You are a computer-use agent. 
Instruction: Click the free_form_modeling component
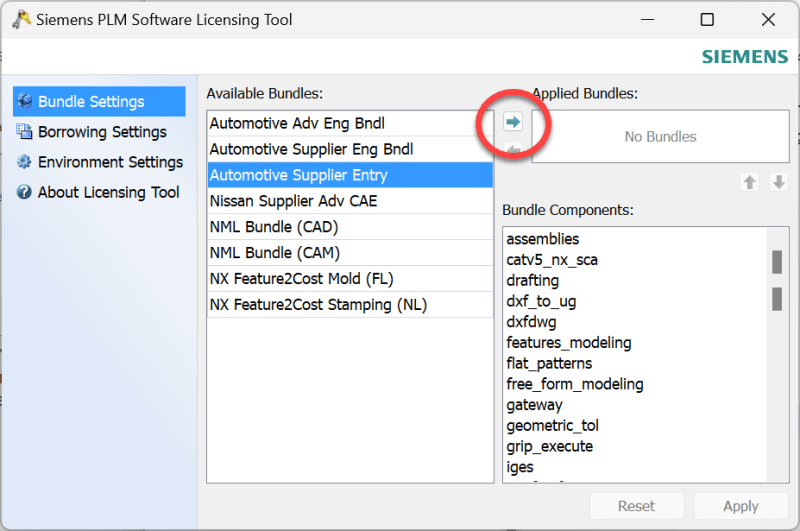point(574,384)
